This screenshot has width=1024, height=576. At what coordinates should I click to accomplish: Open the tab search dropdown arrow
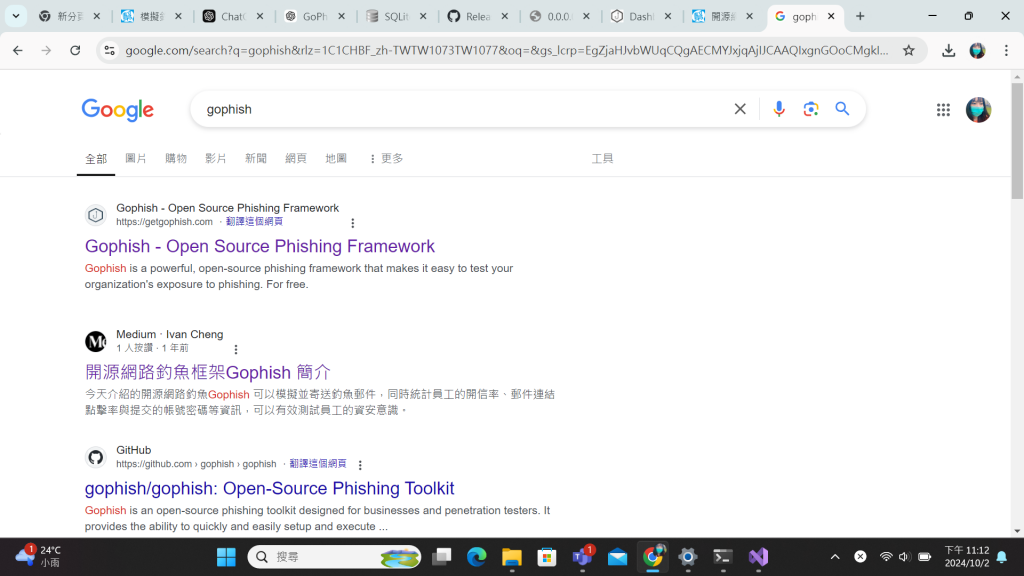point(16,16)
